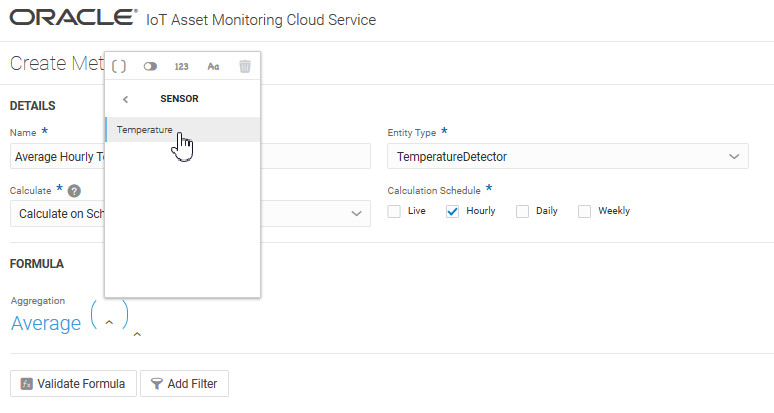The image size is (774, 413).
Task: Click the trash delete icon in popup
Action: tap(245, 66)
